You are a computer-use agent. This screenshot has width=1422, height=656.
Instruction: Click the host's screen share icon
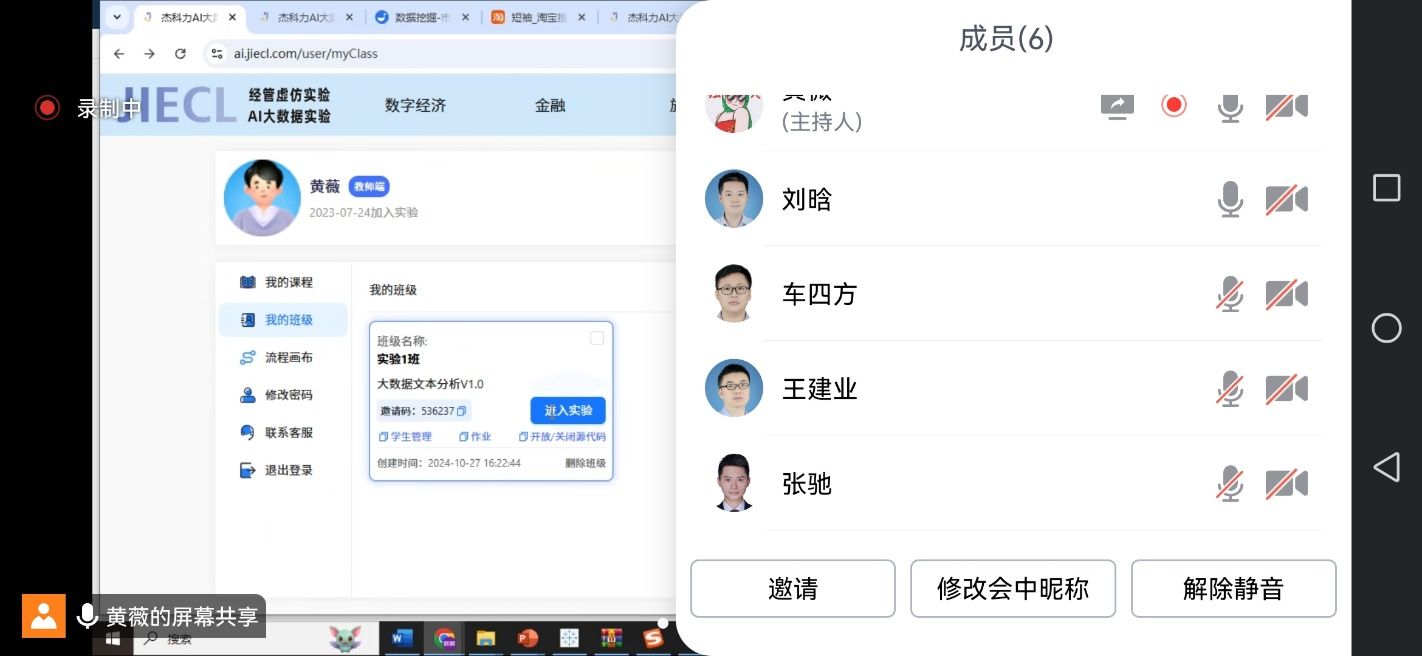point(1117,105)
